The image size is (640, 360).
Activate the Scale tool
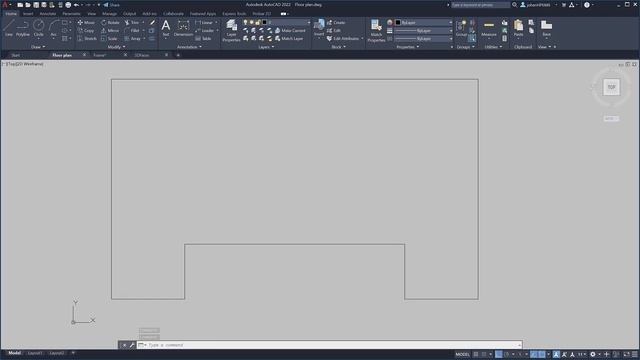[x=109, y=38]
